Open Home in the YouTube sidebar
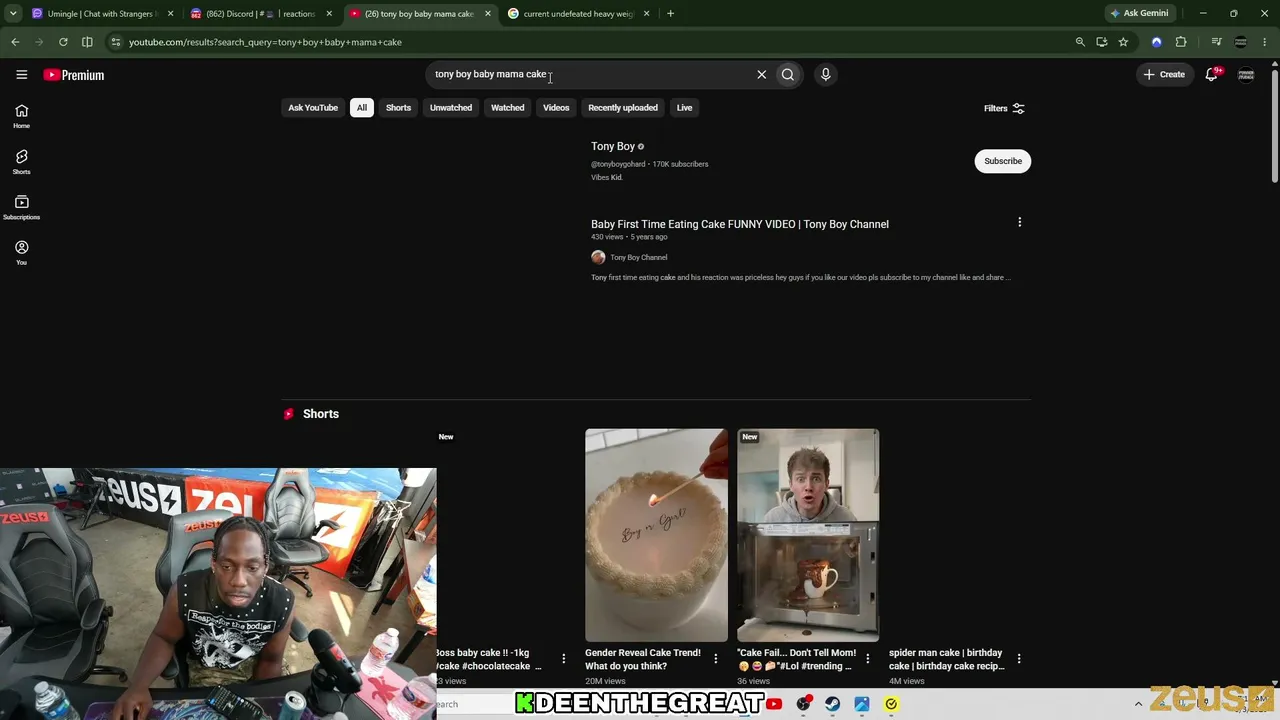 pos(21,116)
